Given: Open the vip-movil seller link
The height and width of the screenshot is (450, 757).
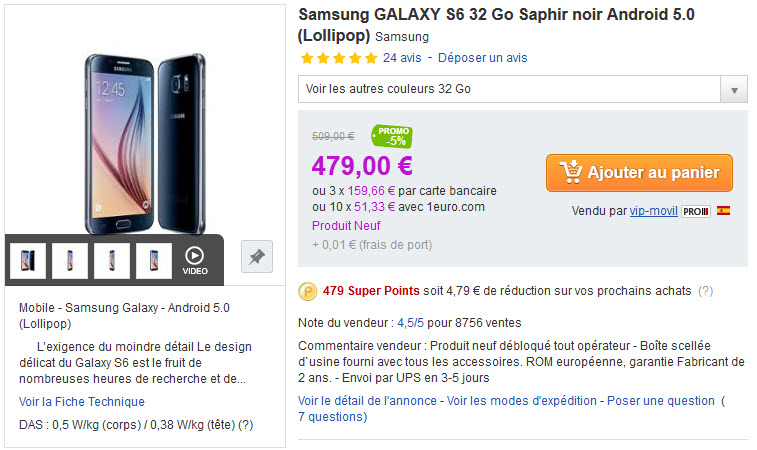Looking at the screenshot, I should (x=653, y=211).
